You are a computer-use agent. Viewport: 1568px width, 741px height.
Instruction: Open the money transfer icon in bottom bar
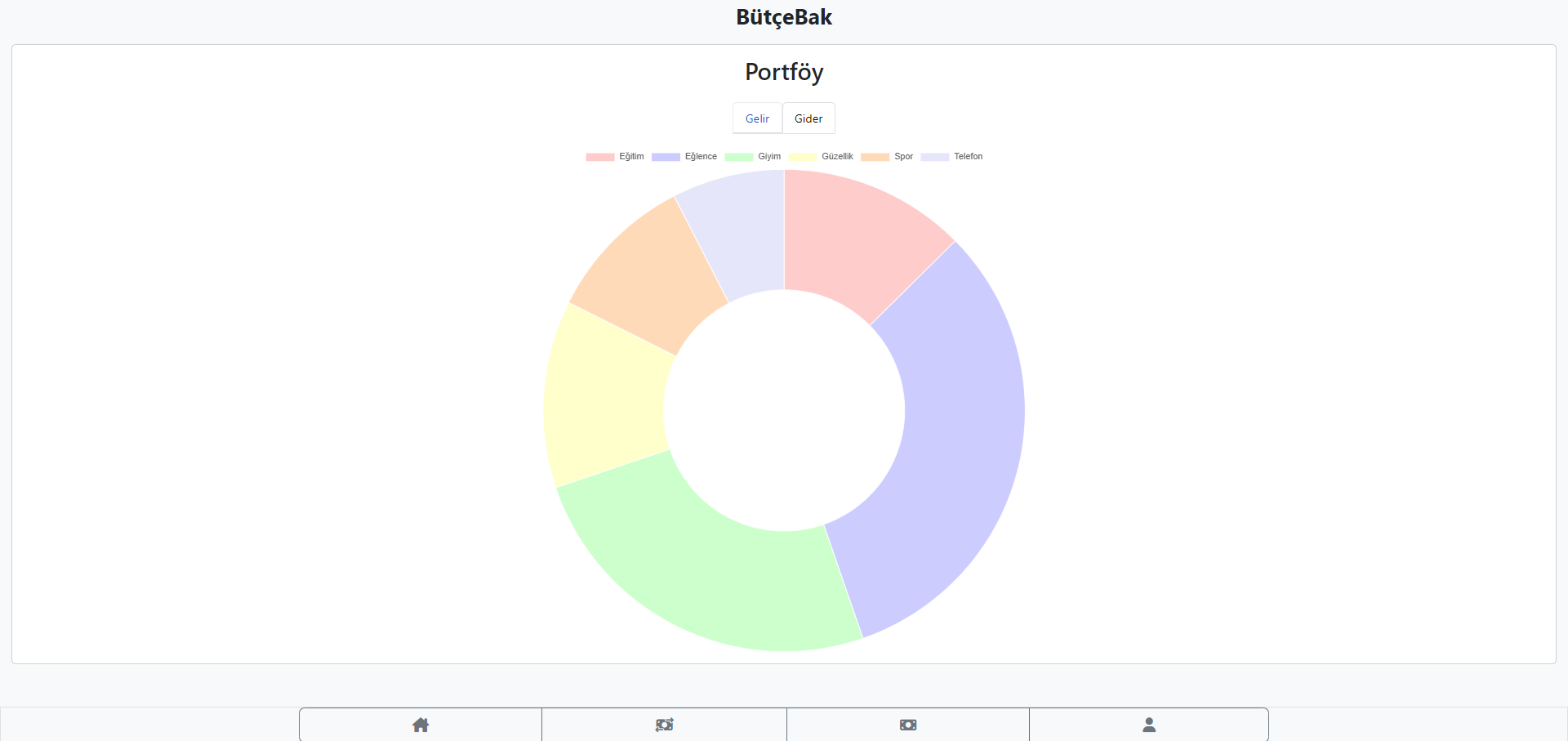tap(664, 725)
